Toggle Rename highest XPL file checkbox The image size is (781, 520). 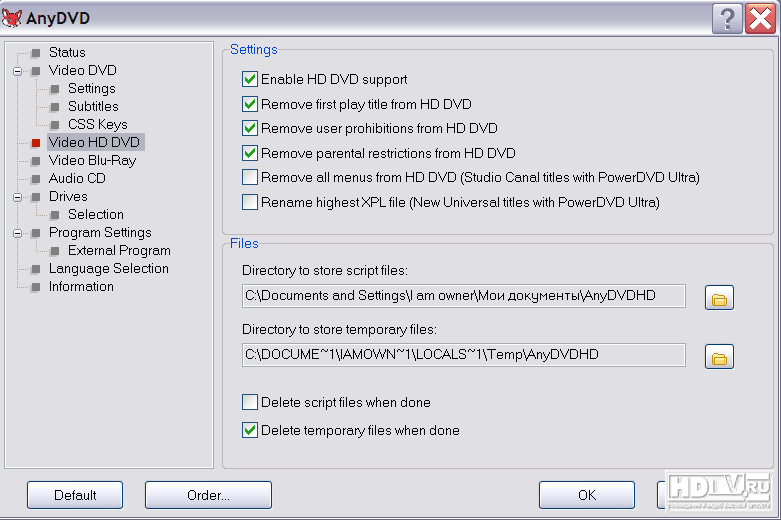click(x=250, y=202)
